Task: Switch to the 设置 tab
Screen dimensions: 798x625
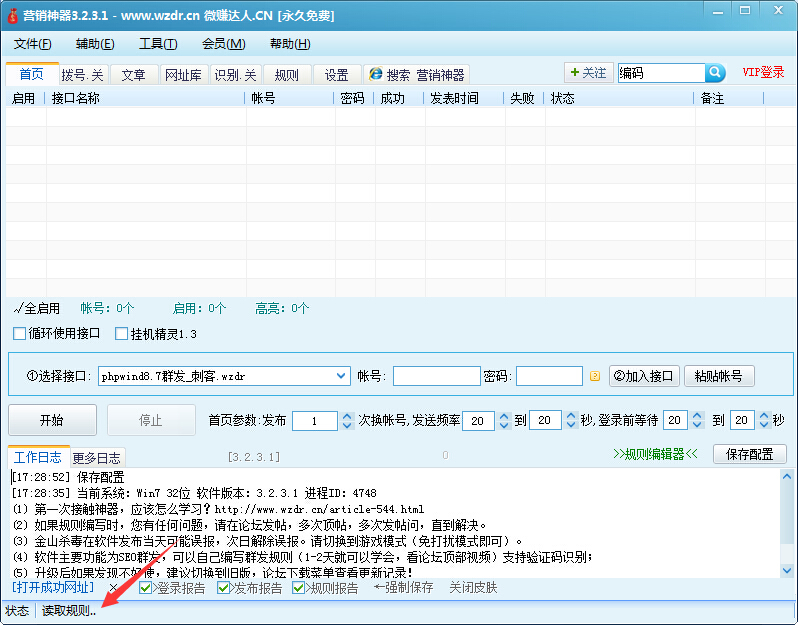Action: [x=336, y=75]
